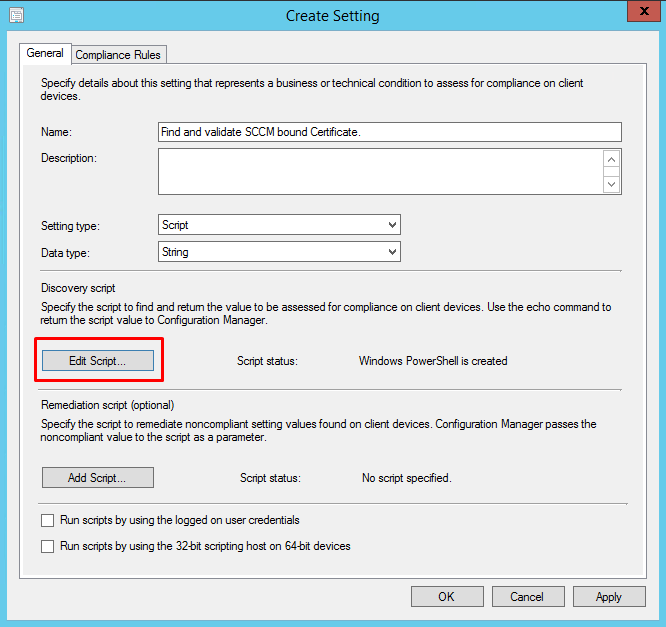Click the Description scroll up arrow

611,160
